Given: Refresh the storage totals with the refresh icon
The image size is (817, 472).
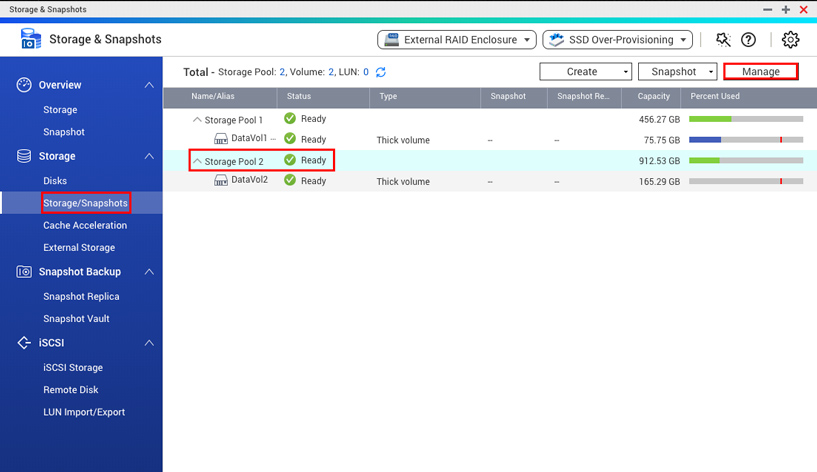Looking at the screenshot, I should [381, 72].
